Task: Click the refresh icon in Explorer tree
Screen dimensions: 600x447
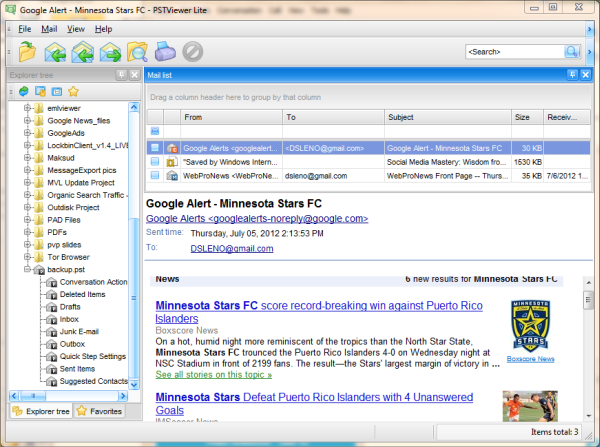Action: [24, 91]
